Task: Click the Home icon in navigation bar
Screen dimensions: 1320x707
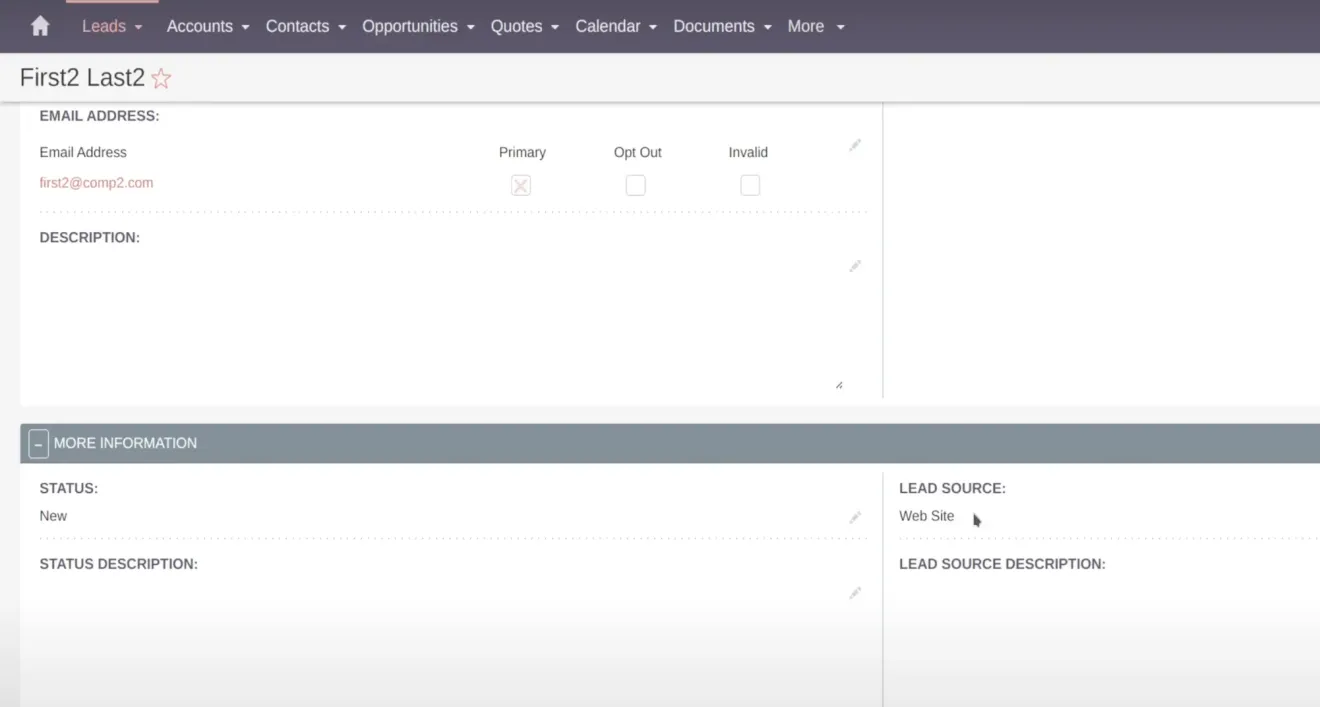Action: 39,25
